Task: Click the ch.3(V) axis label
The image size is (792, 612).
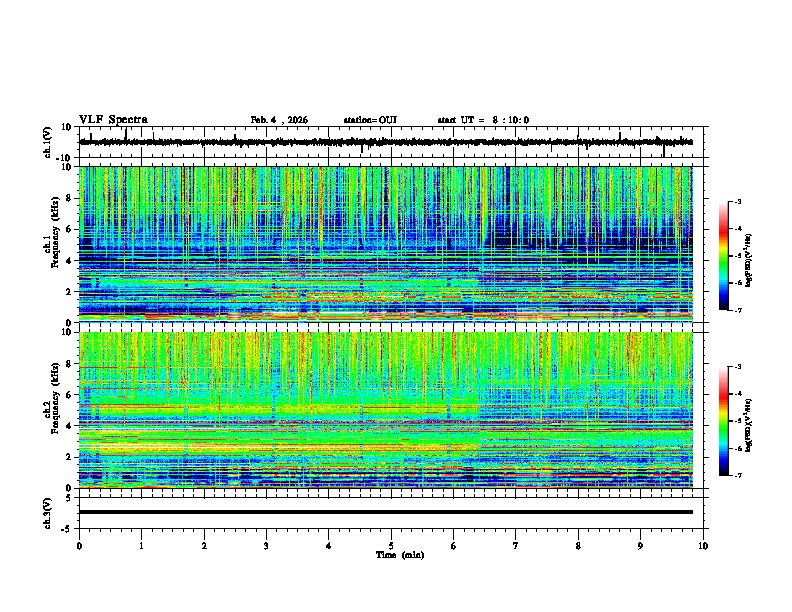Action: [x=47, y=513]
